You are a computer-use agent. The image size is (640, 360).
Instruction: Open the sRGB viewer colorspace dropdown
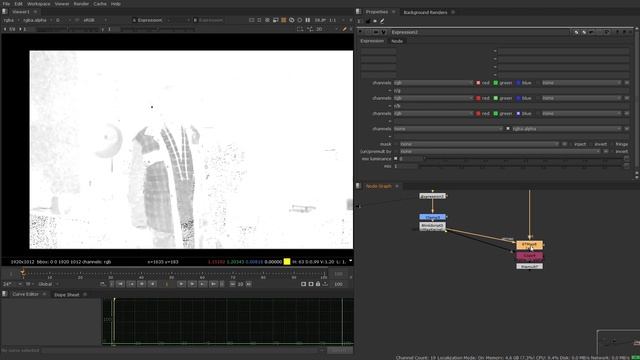pyautogui.click(x=94, y=20)
